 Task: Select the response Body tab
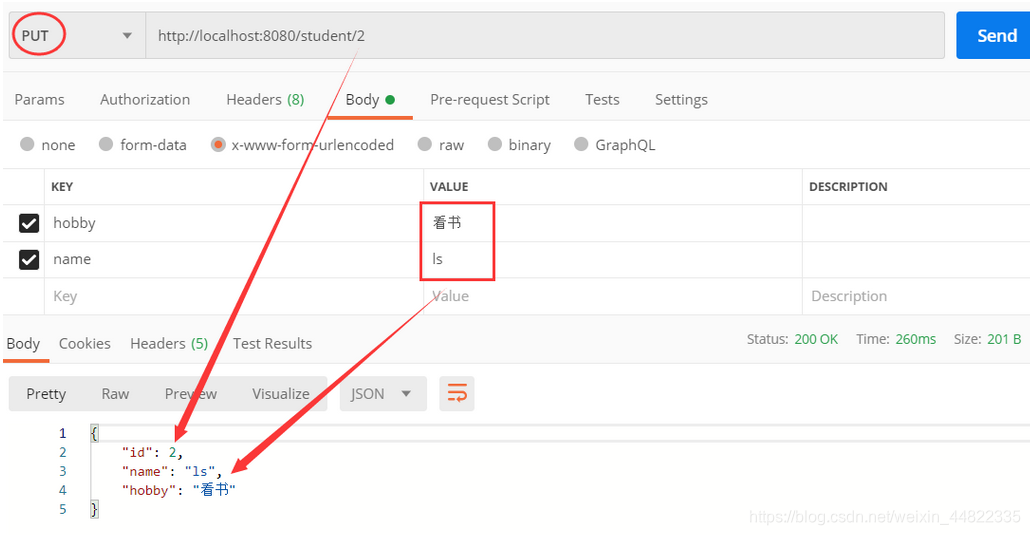point(24,343)
